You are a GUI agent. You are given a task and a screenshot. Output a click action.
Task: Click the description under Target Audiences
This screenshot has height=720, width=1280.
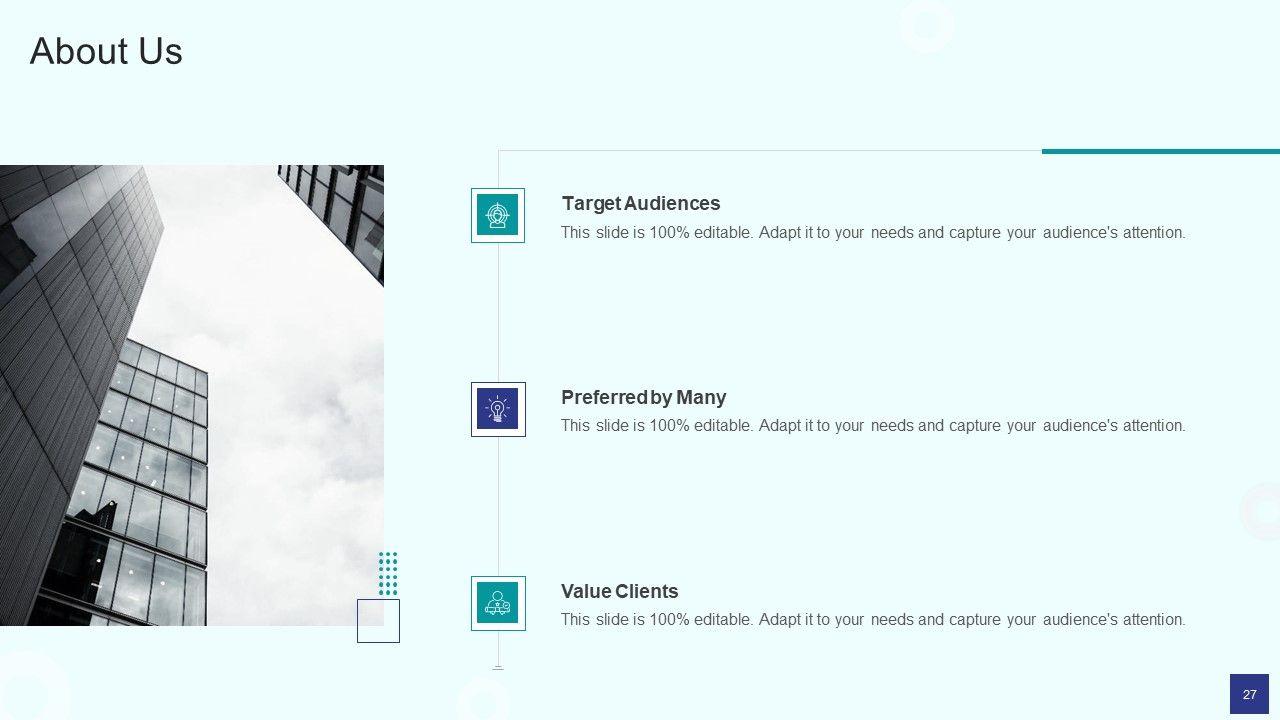873,233
